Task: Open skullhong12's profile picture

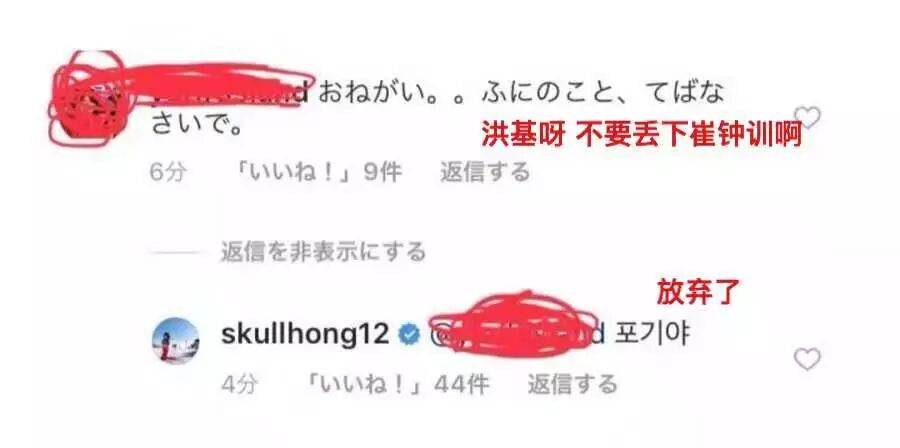Action: pos(176,341)
